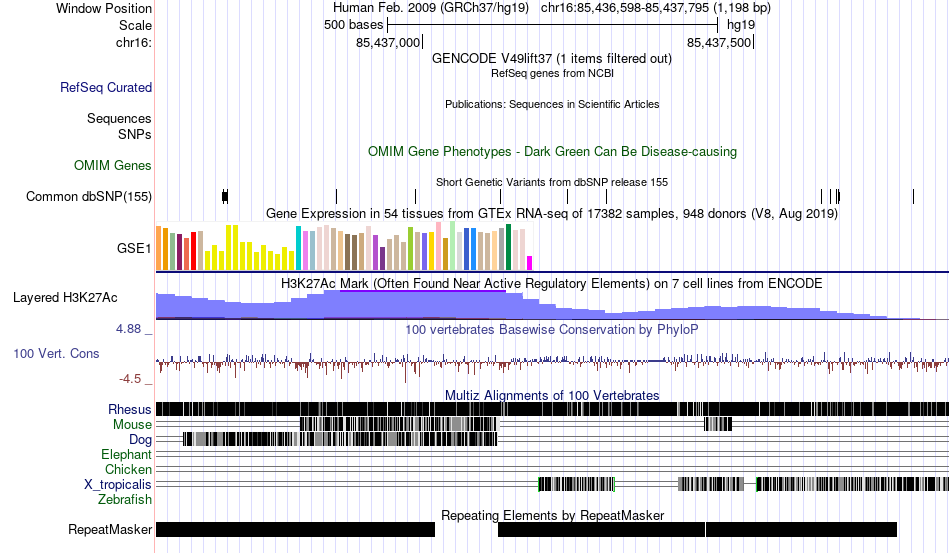Select the Mouse alignment row label
The width and height of the screenshot is (950, 553).
pos(132,425)
